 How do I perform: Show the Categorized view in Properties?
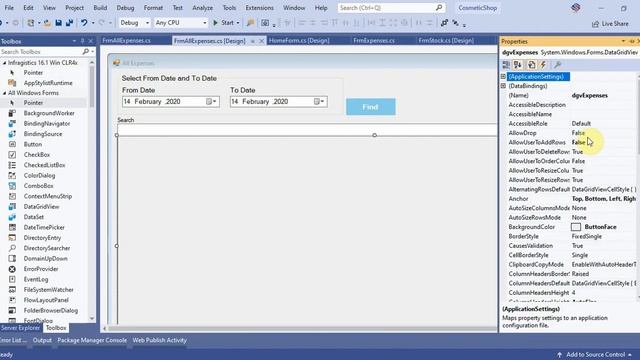(x=506, y=64)
